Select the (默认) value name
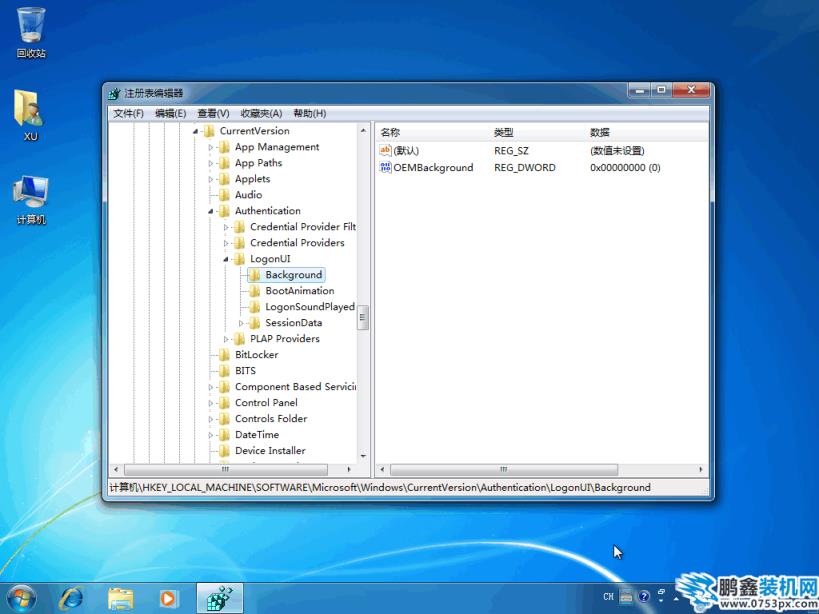The width and height of the screenshot is (819, 614). point(406,151)
